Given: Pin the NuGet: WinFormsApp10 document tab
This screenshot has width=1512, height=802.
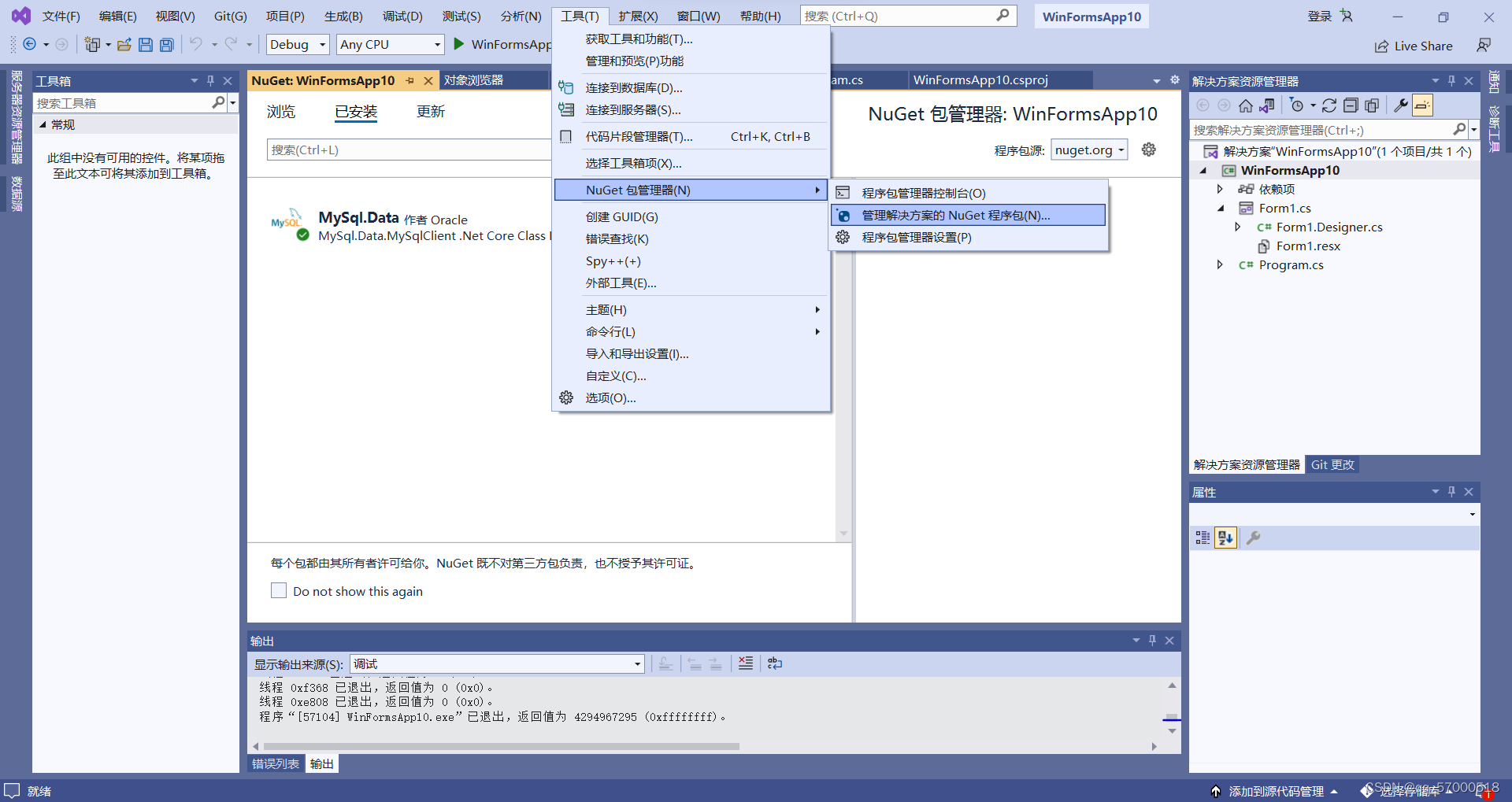Looking at the screenshot, I should (x=410, y=80).
